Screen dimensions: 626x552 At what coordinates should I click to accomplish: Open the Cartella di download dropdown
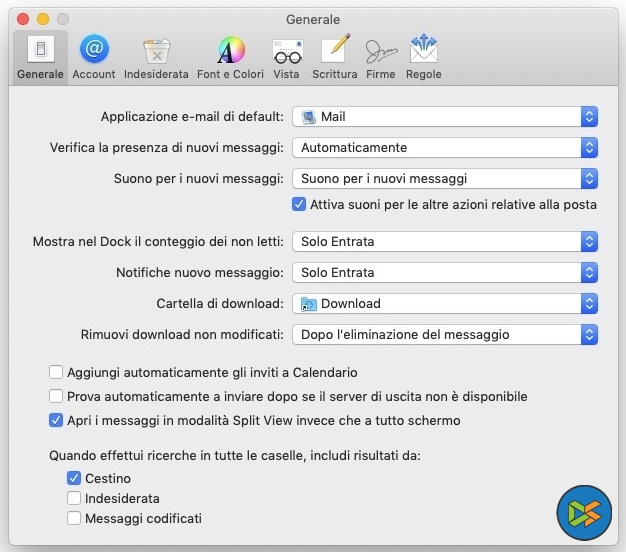[445, 304]
